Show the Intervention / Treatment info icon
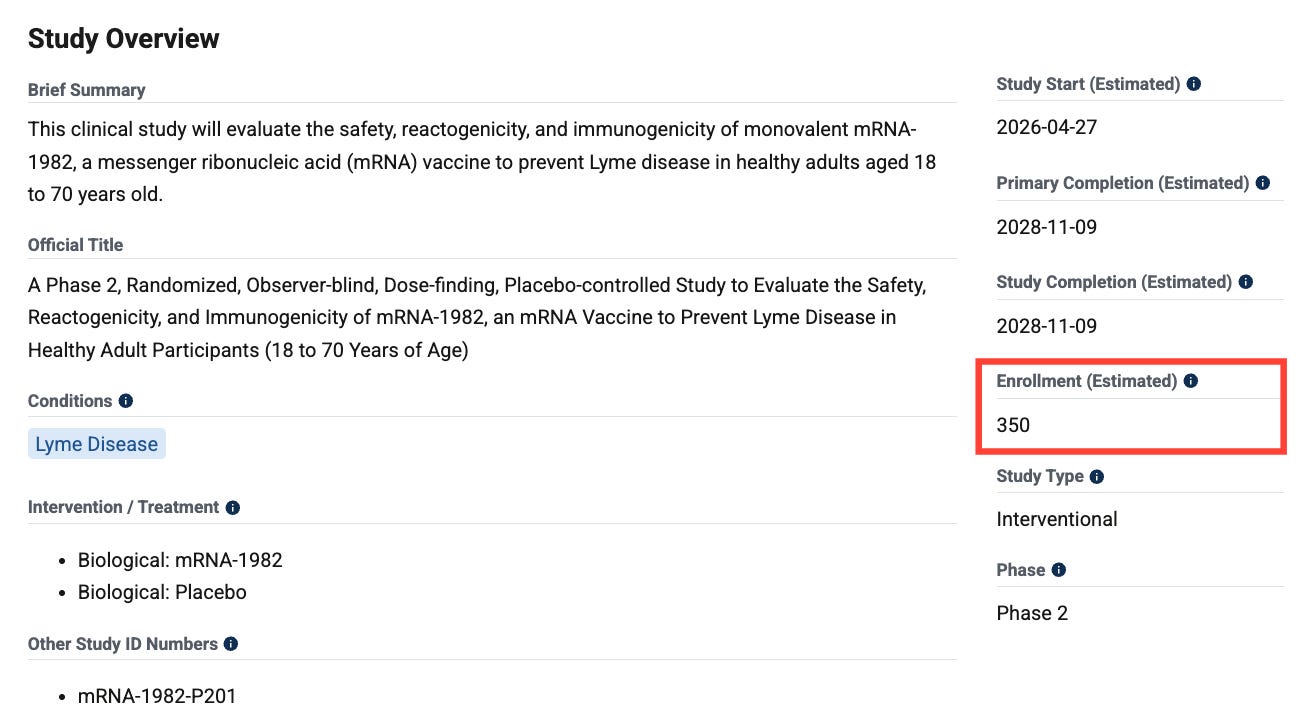 (232, 508)
